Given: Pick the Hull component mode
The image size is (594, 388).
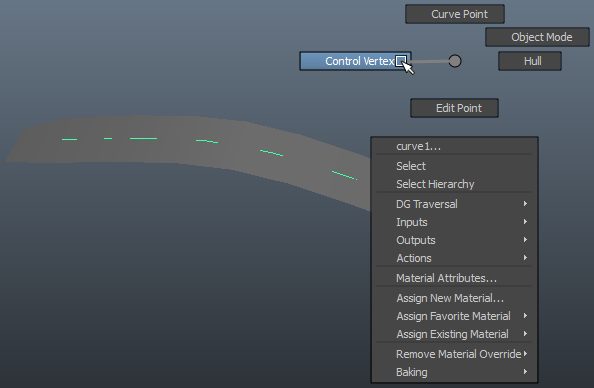Looking at the screenshot, I should 530,61.
